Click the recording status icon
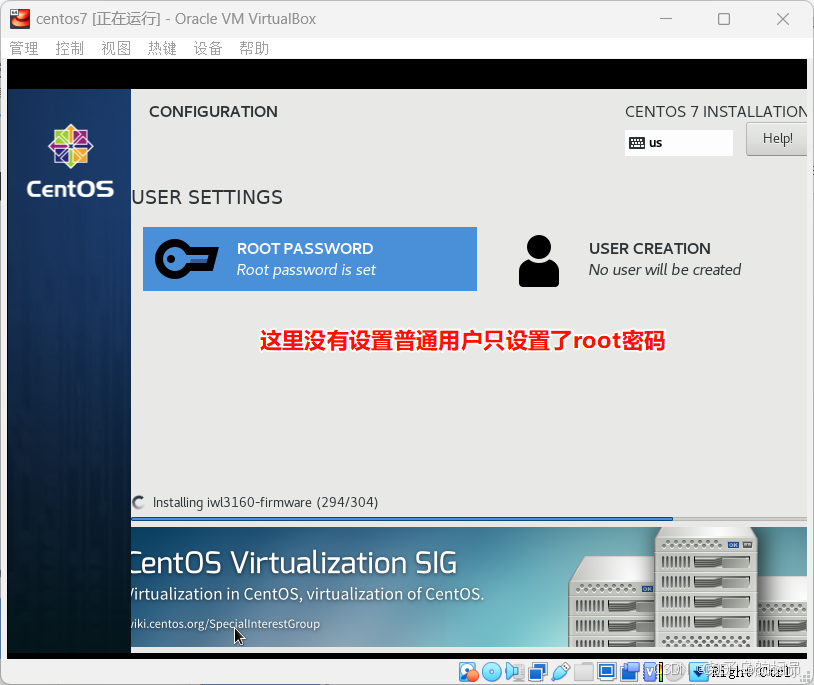 [x=630, y=672]
